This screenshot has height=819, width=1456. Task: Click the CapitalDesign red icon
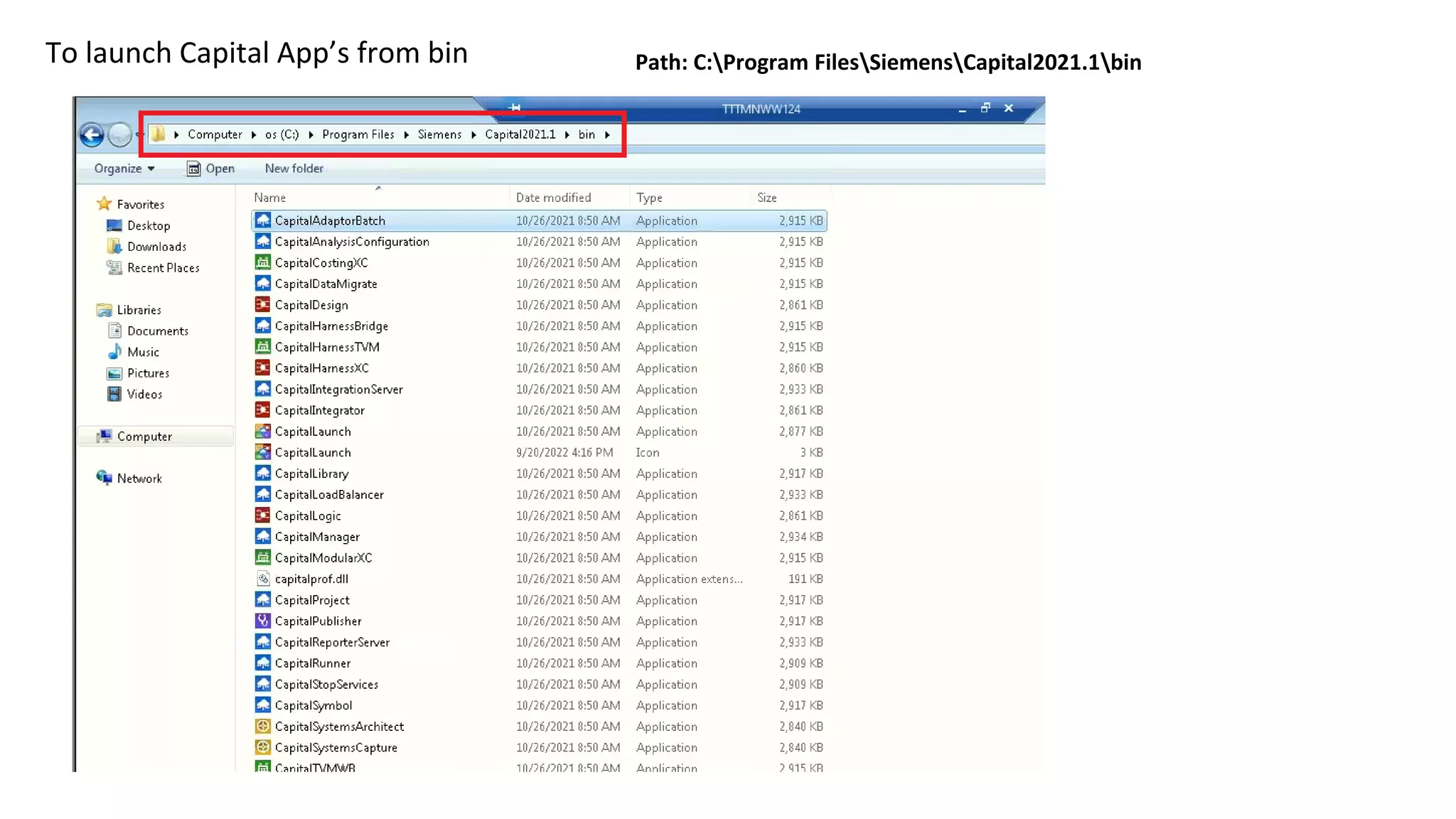tap(263, 305)
